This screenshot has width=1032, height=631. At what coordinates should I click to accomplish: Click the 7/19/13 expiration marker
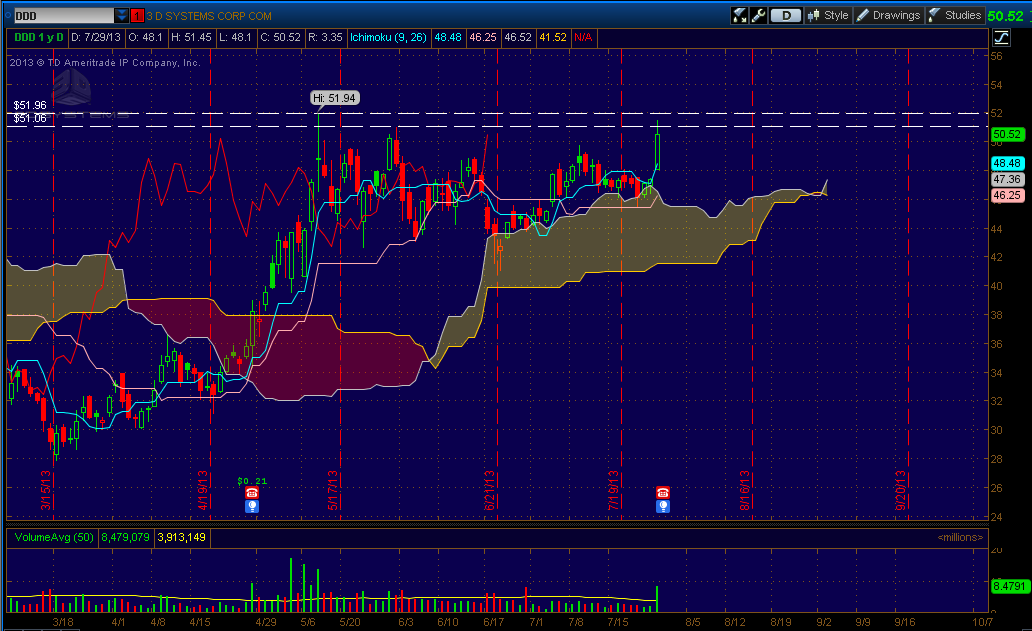coord(613,490)
